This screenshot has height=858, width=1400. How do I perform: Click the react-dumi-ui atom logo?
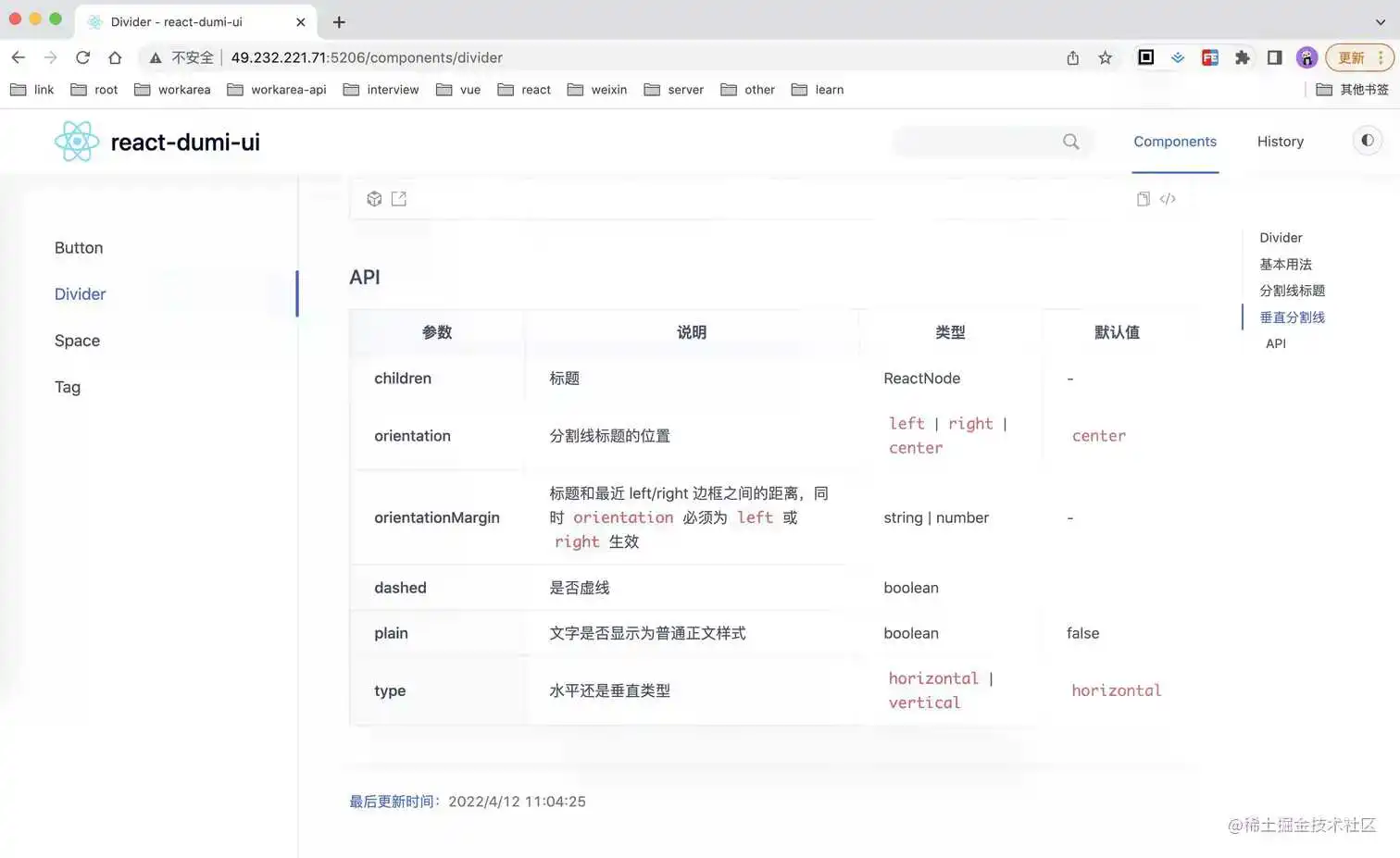76,142
